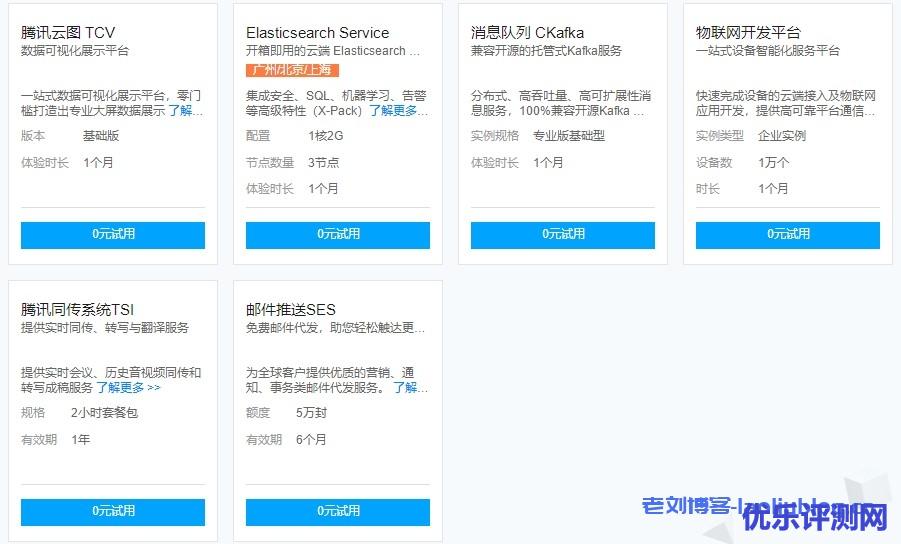Click the truncated CKafka description text

(561, 103)
